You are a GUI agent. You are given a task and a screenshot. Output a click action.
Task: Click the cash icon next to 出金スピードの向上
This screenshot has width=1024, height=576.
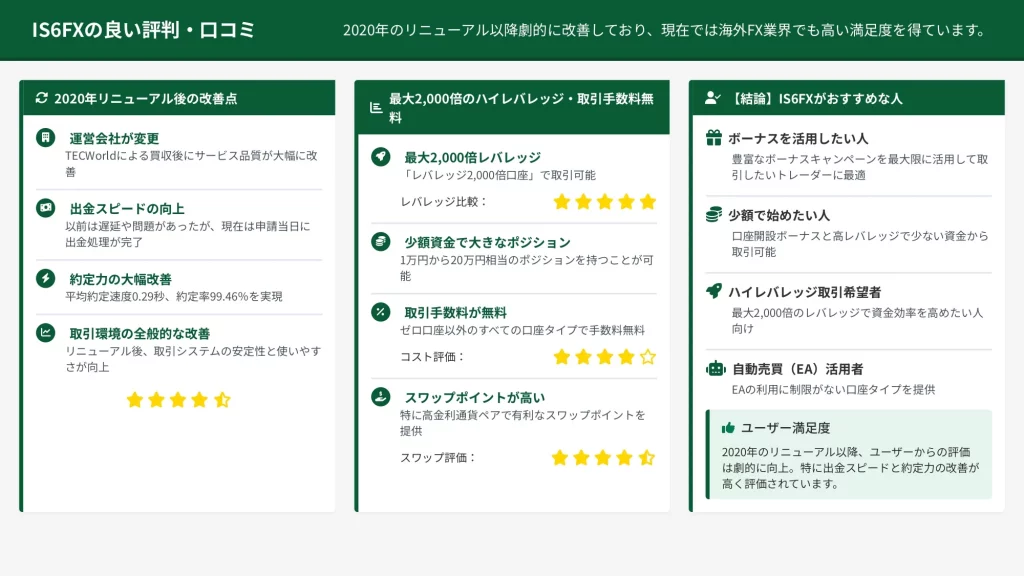click(x=45, y=208)
